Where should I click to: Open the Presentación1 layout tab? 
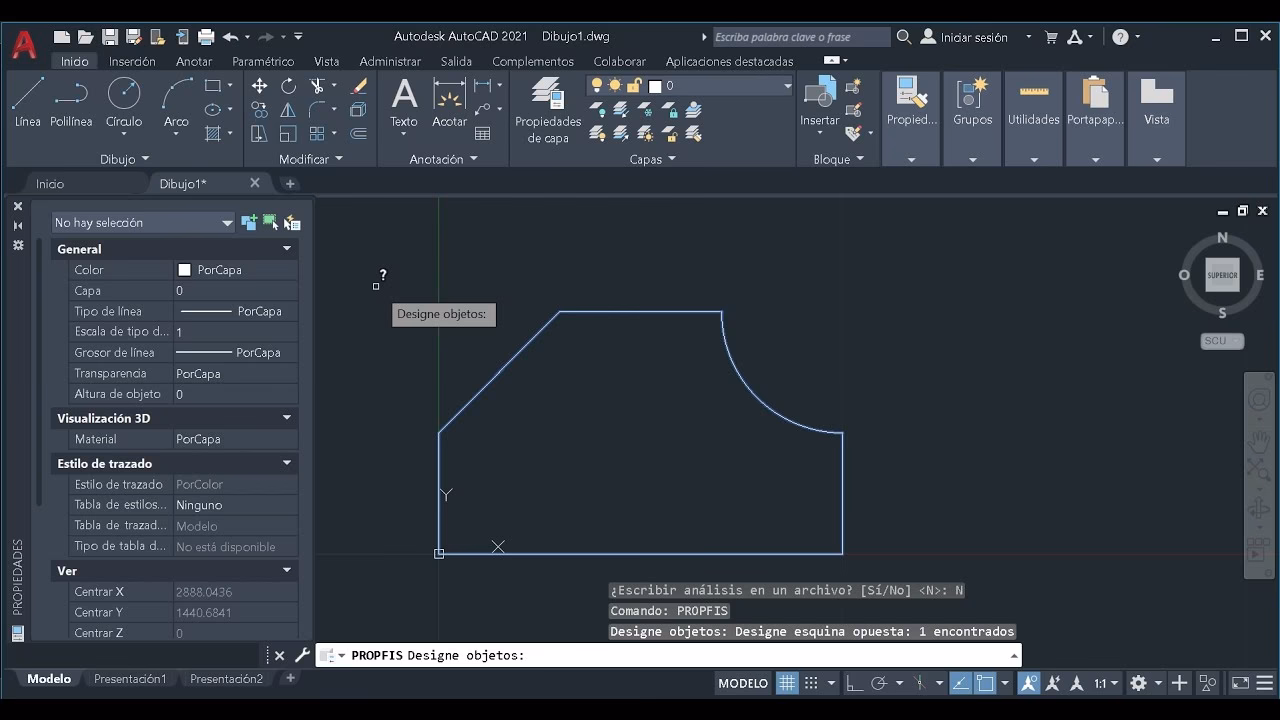click(131, 678)
